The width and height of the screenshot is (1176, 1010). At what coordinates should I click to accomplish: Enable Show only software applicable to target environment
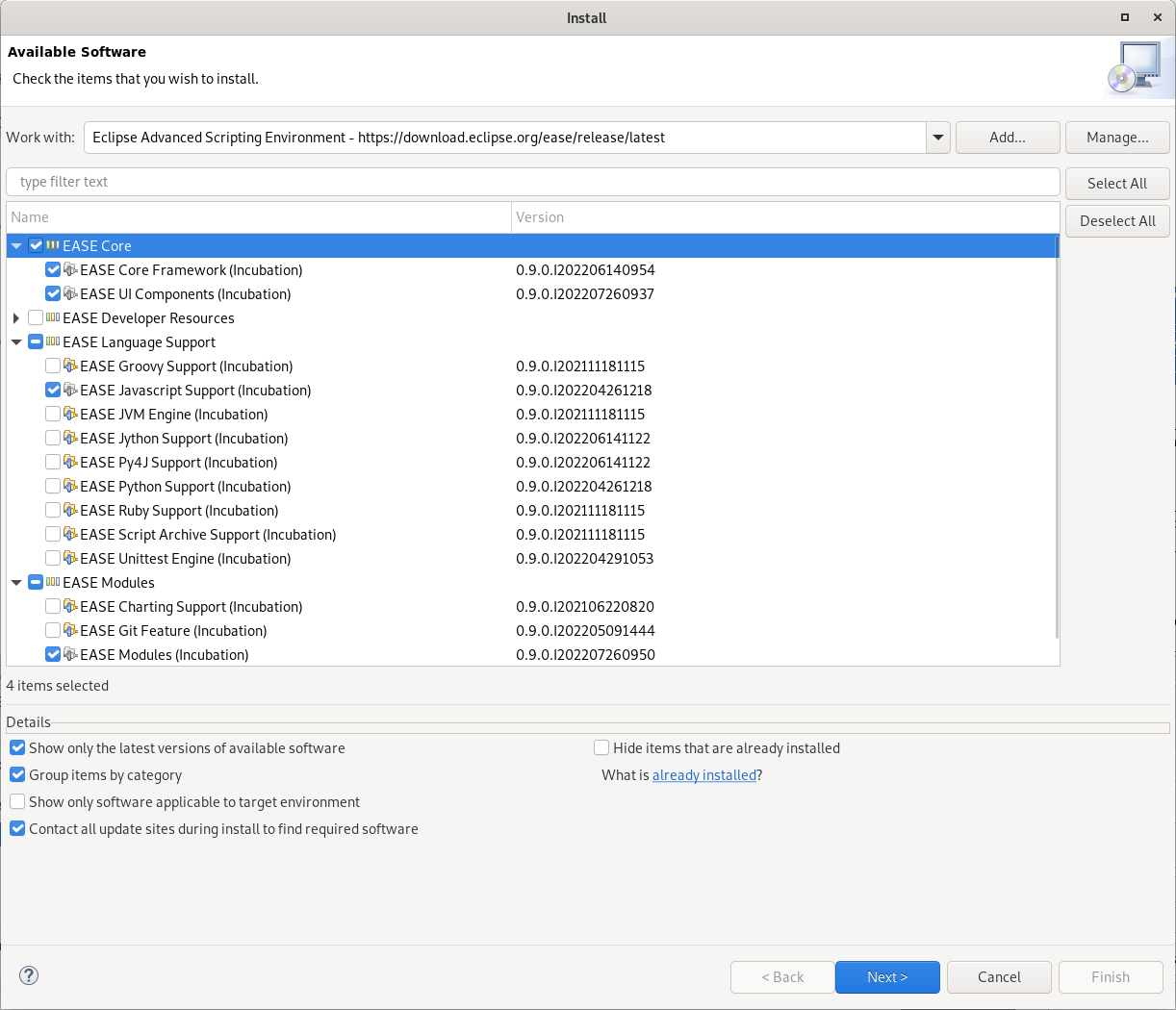(x=17, y=801)
